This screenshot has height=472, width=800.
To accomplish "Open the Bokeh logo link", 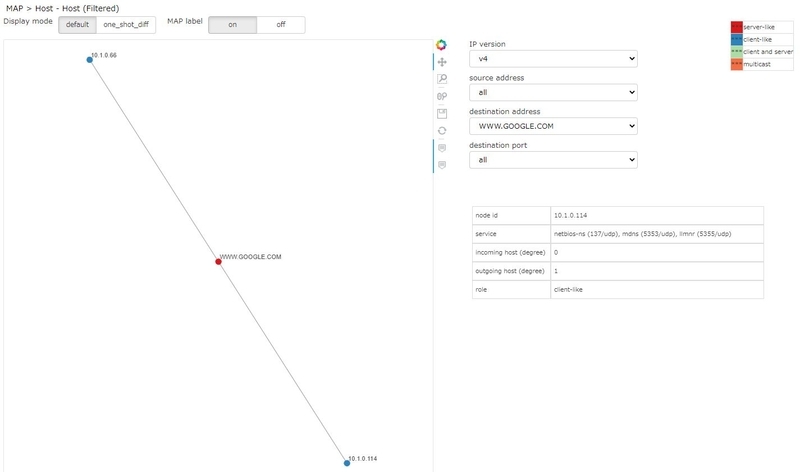I will coord(441,45).
